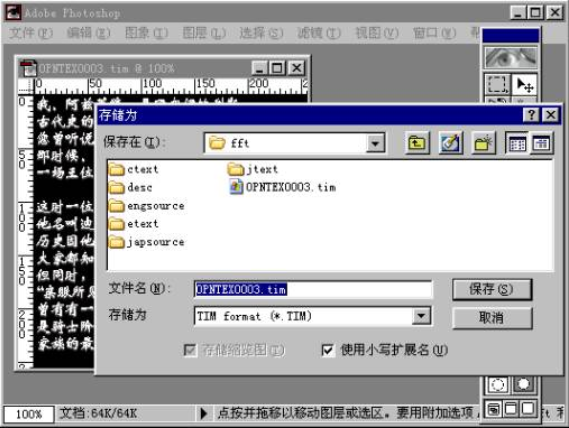Open the etext folder
569x428 pixels.
[x=134, y=224]
